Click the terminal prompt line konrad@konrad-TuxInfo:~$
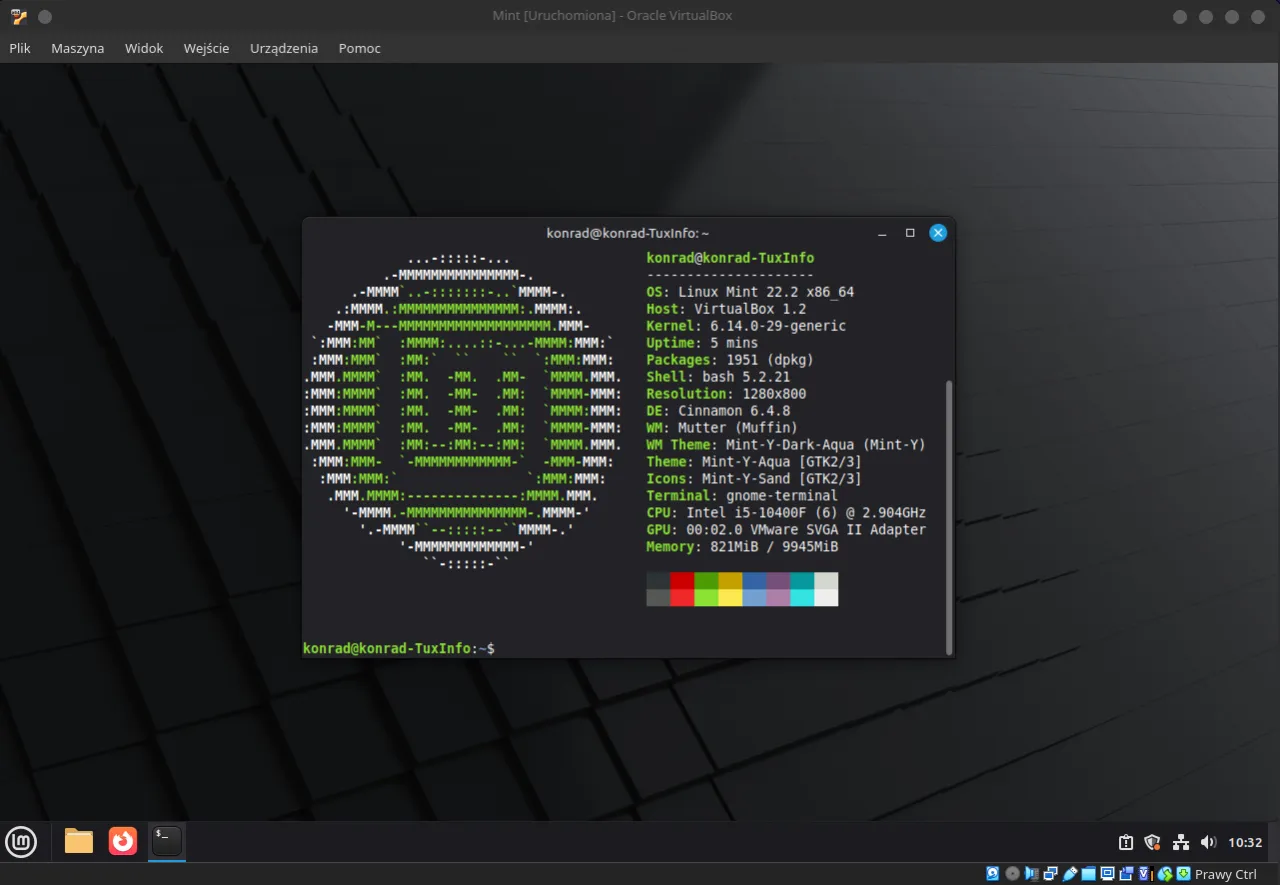Image resolution: width=1280 pixels, height=885 pixels. pyautogui.click(x=399, y=648)
